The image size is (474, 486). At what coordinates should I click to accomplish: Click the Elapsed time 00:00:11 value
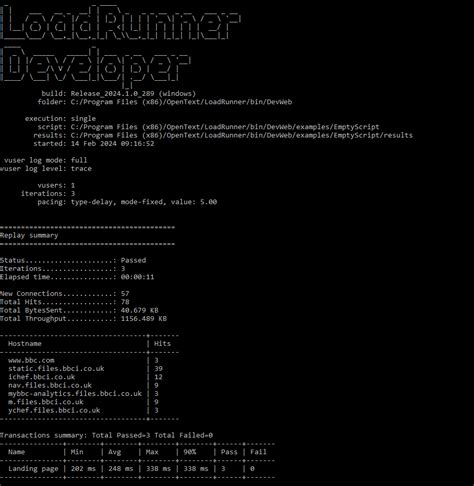tap(137, 277)
